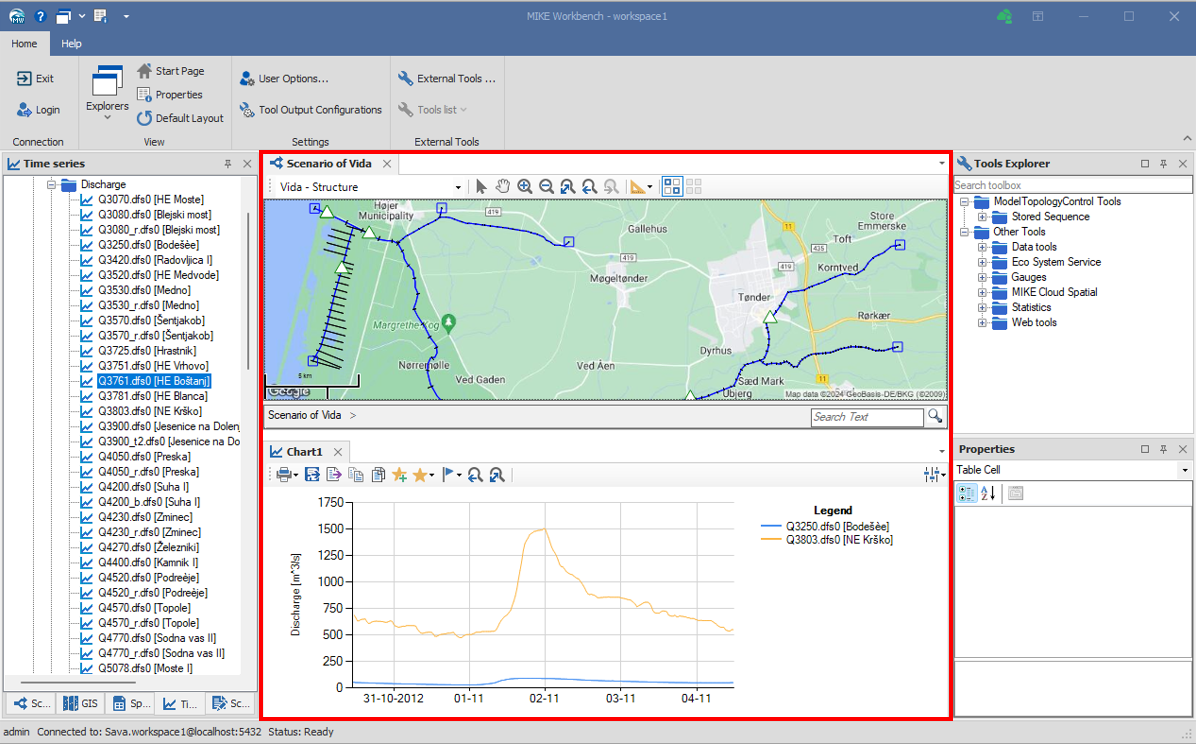Show the Properties view from the ribbon
This screenshot has width=1196, height=744.
coord(169,95)
